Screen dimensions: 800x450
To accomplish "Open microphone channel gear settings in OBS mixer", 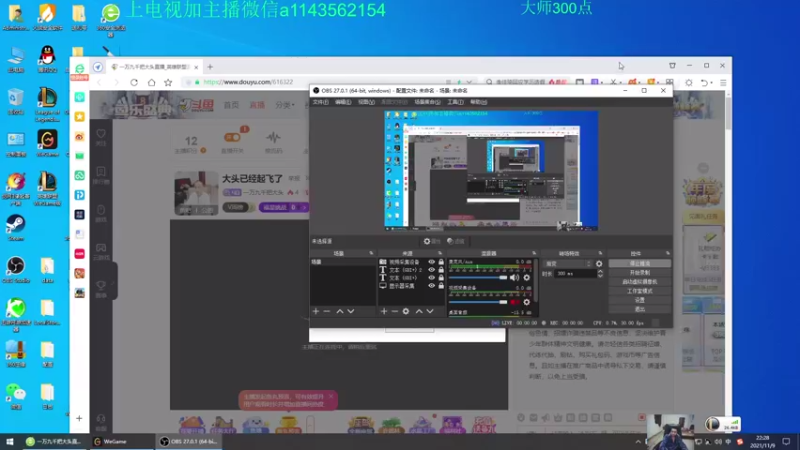I will pos(527,278).
